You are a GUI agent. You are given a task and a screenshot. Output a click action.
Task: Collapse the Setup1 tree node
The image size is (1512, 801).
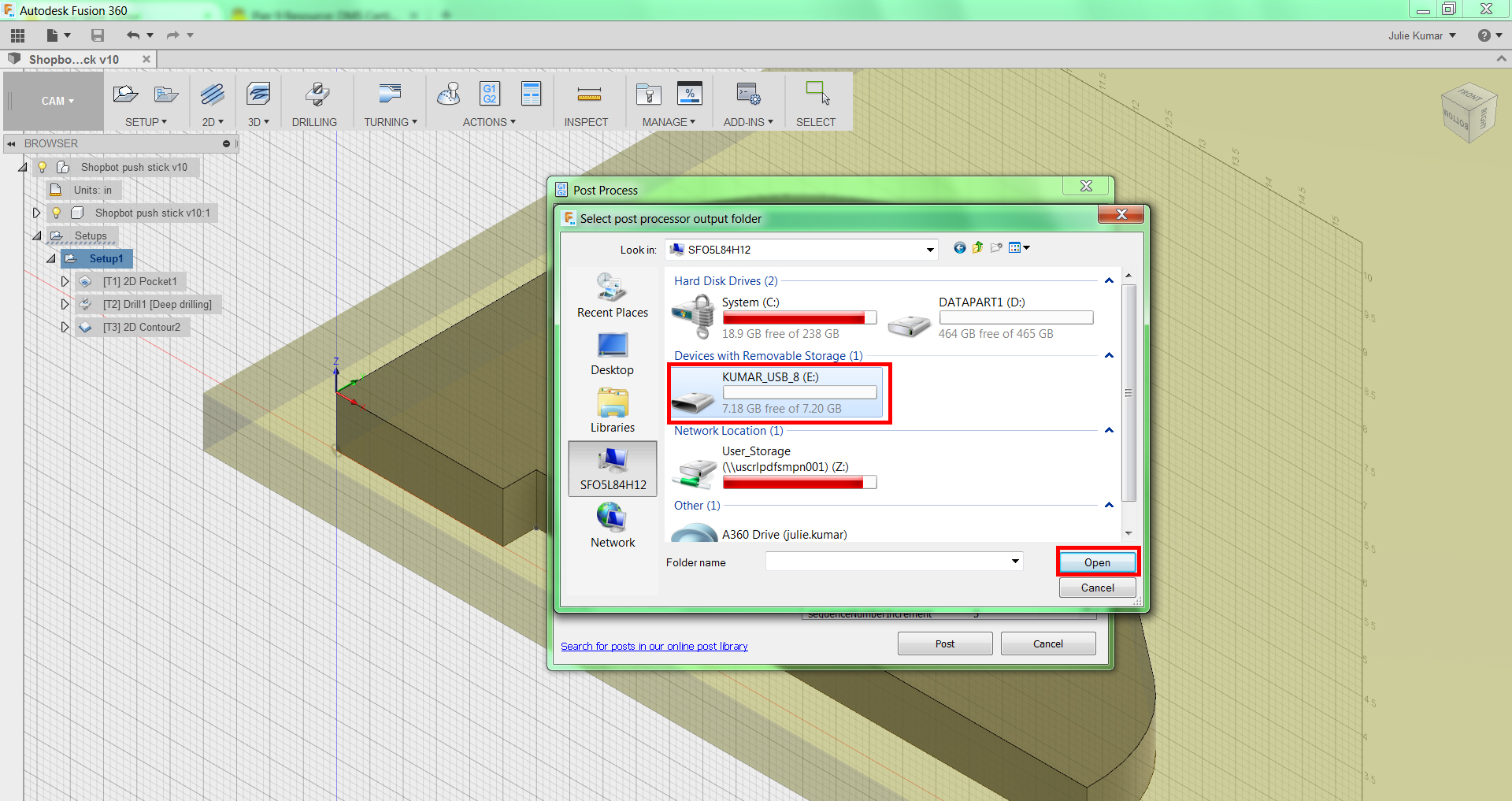click(x=50, y=258)
